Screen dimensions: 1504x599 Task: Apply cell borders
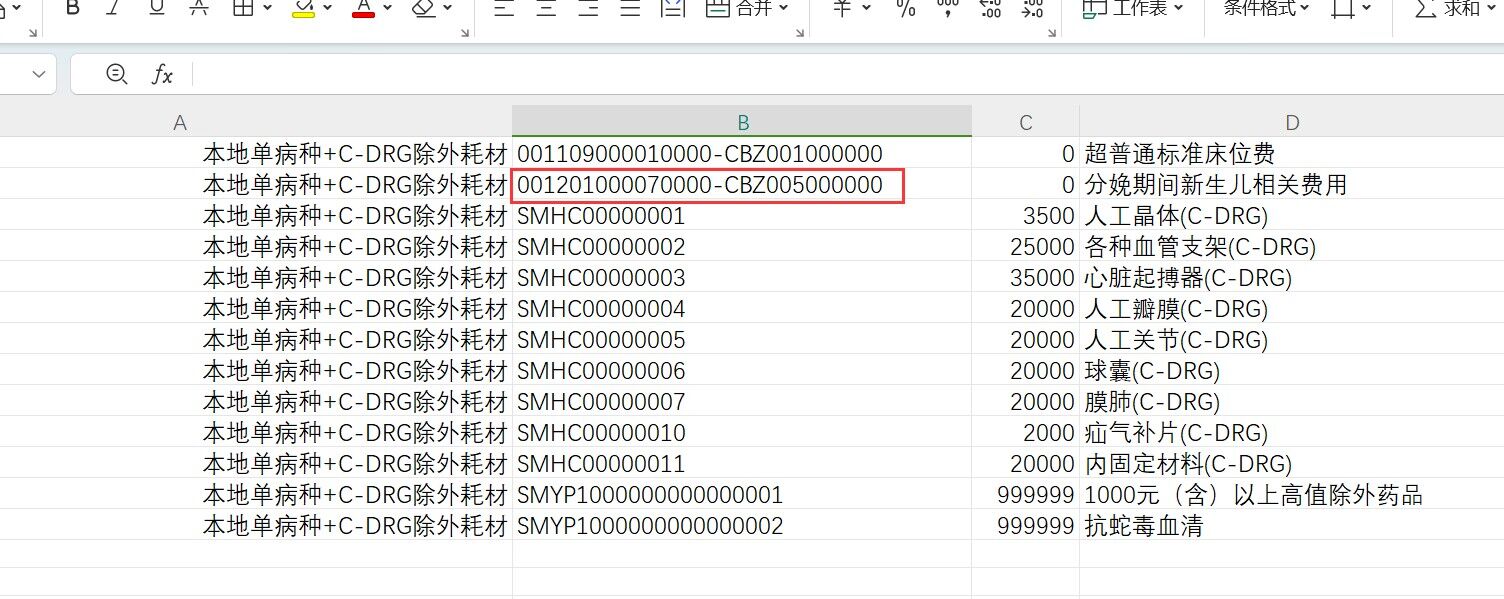242,8
